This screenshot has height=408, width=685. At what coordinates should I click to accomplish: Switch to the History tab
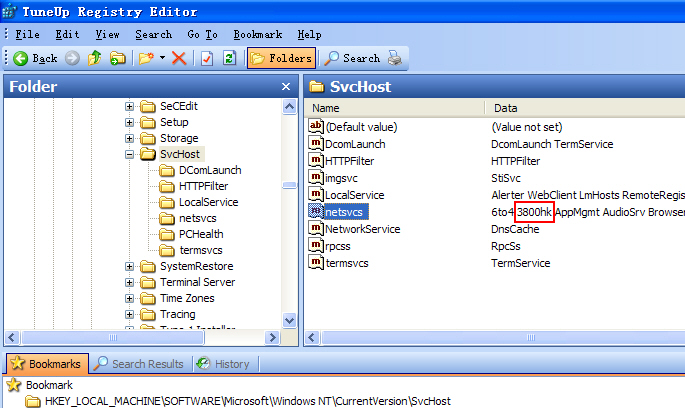point(224,364)
